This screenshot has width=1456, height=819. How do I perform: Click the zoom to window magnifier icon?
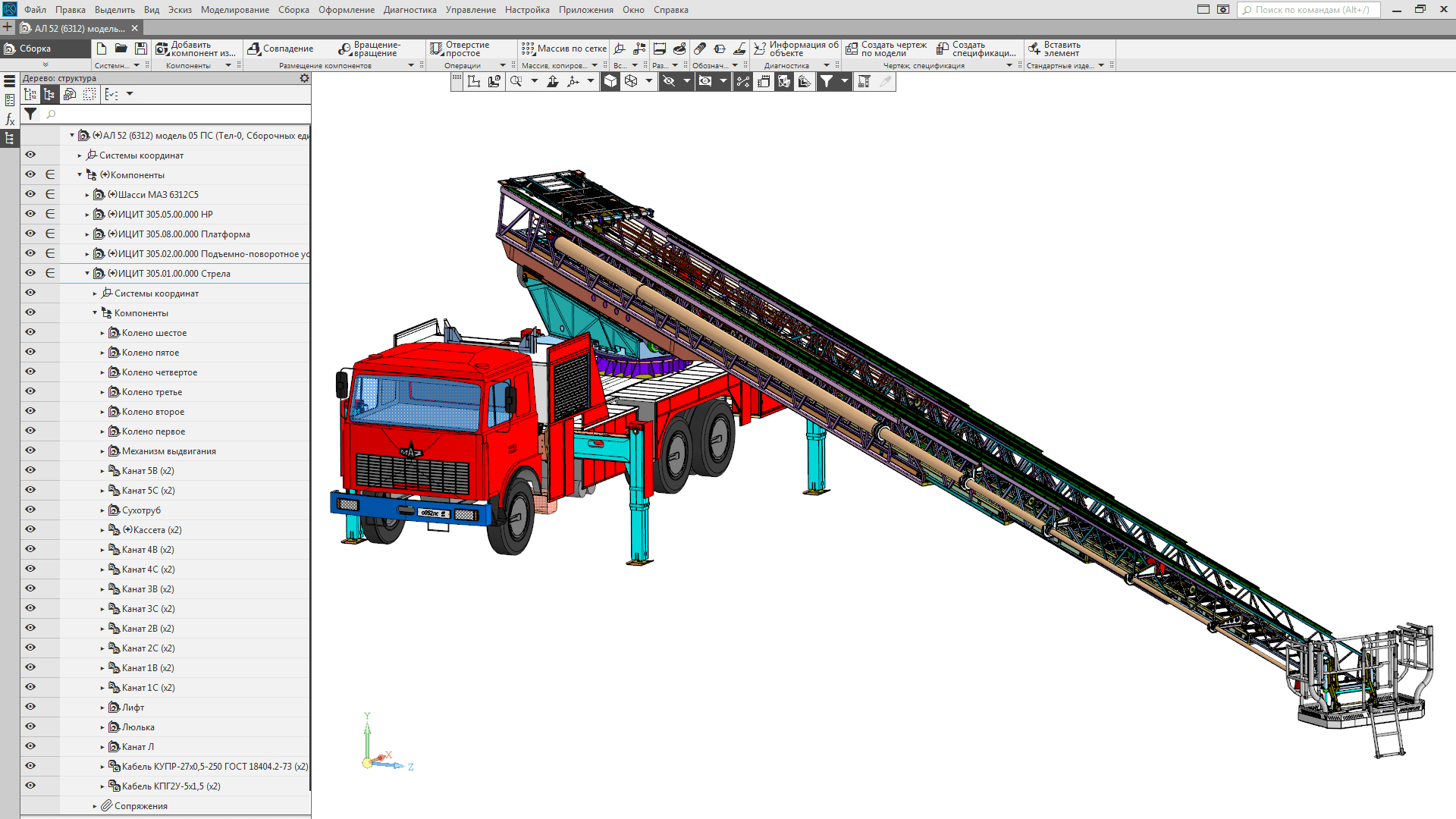[x=516, y=81]
